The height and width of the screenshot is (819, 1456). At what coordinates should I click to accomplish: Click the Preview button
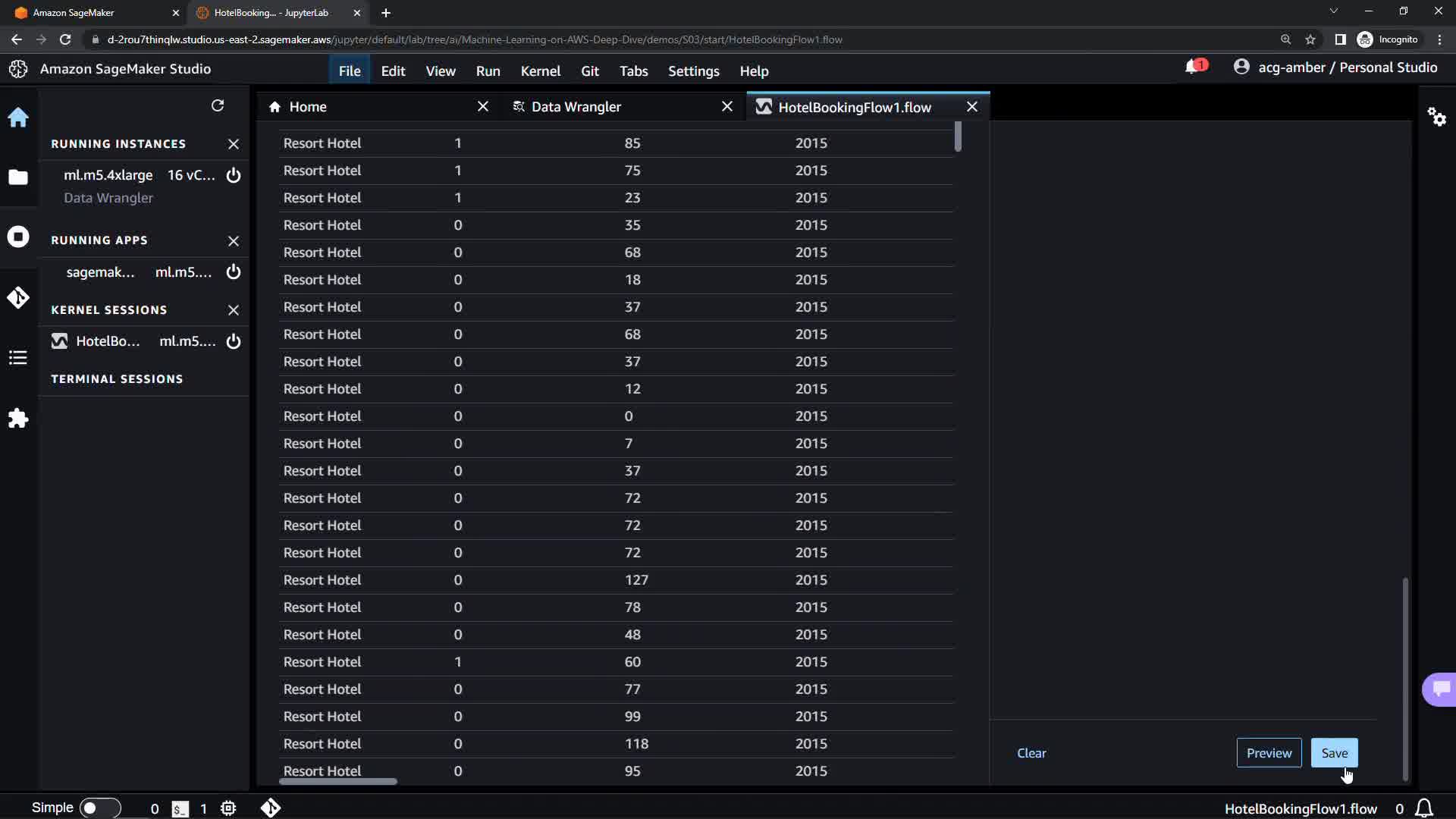point(1269,753)
